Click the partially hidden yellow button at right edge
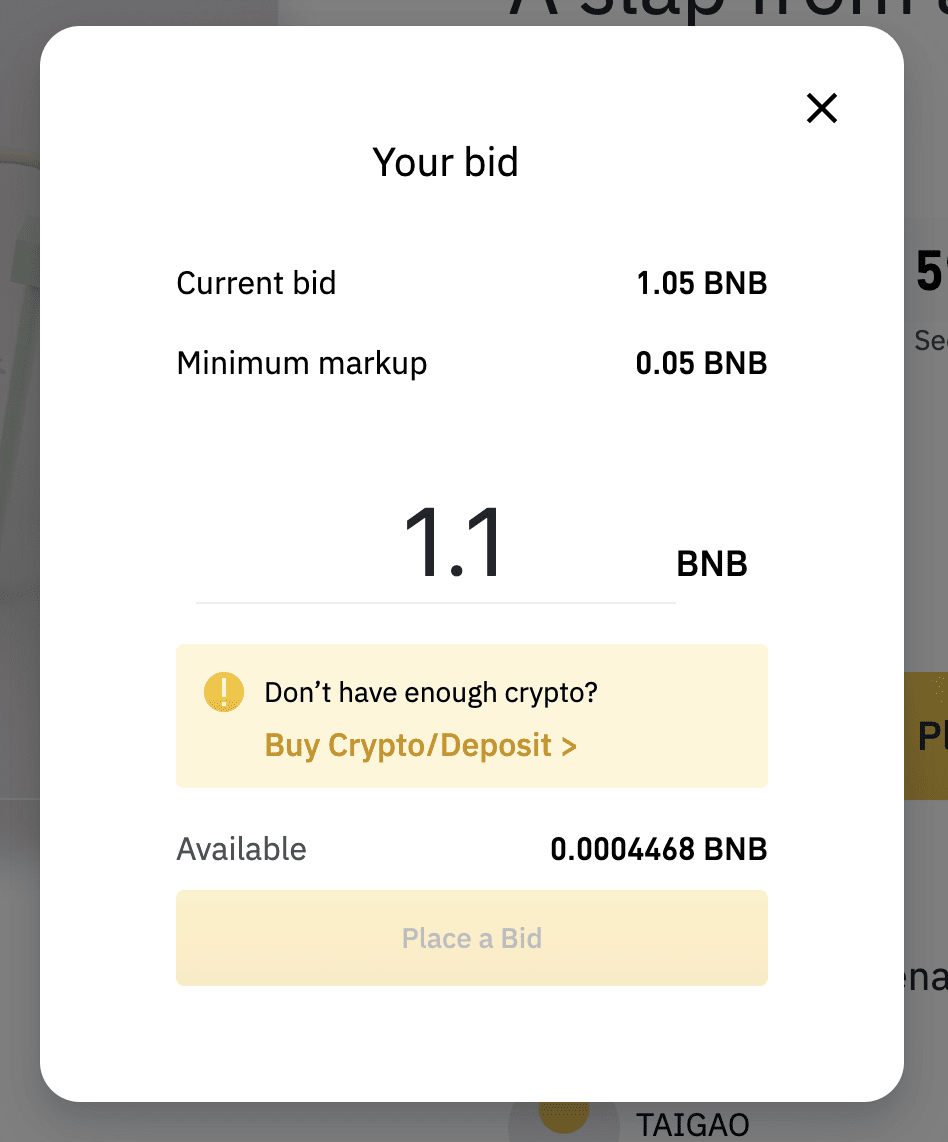The width and height of the screenshot is (948, 1142). 926,736
